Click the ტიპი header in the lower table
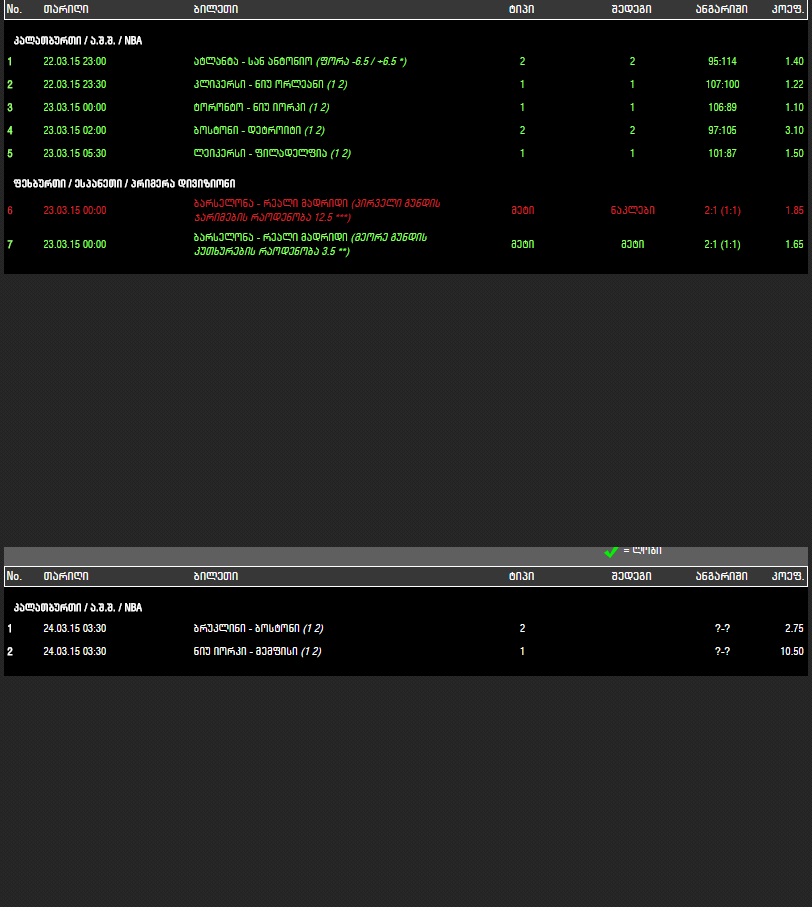The height and width of the screenshot is (912, 812). pos(521,576)
